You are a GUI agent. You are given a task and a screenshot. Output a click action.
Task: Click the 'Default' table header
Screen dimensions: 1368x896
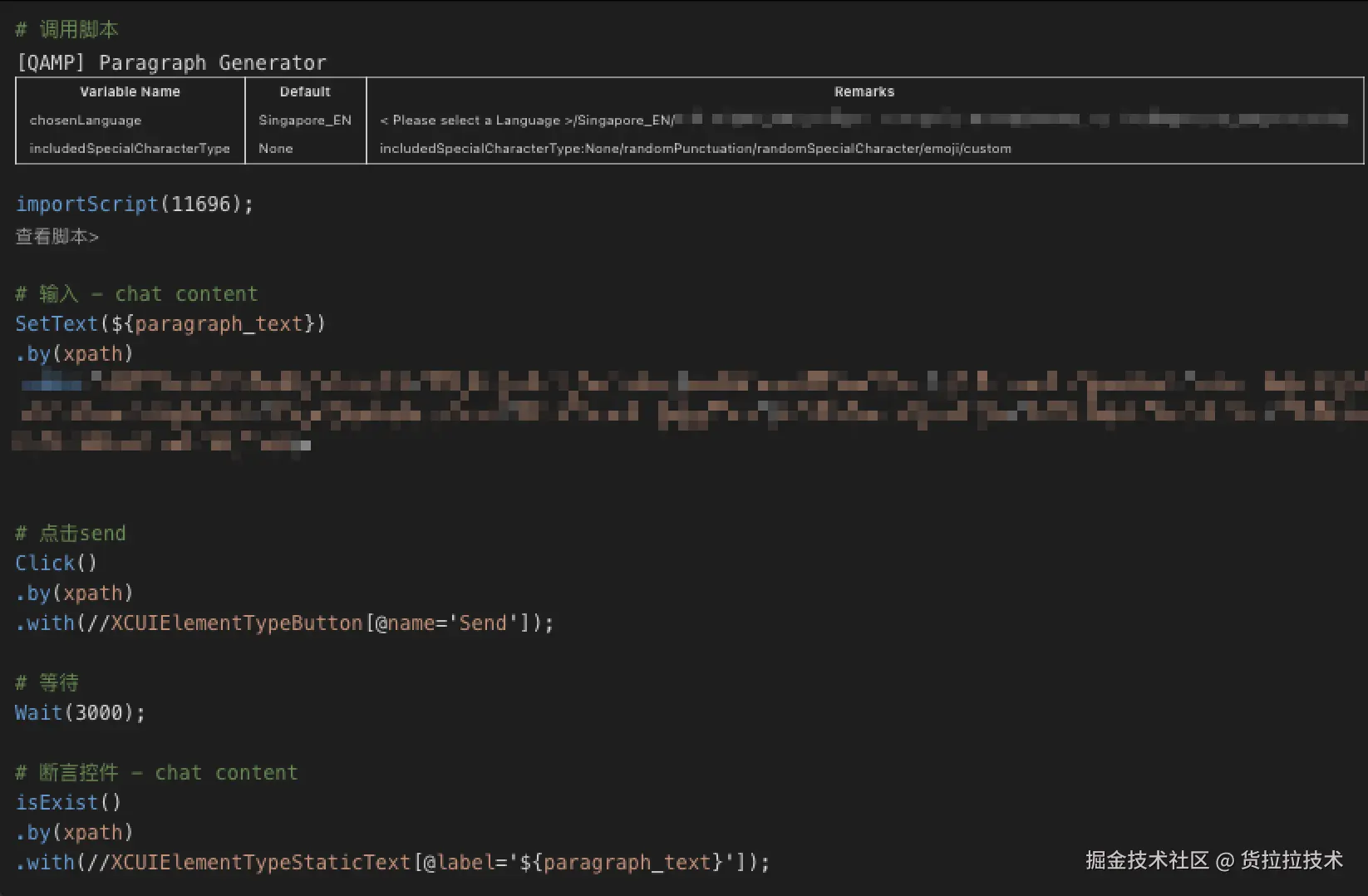(x=305, y=91)
